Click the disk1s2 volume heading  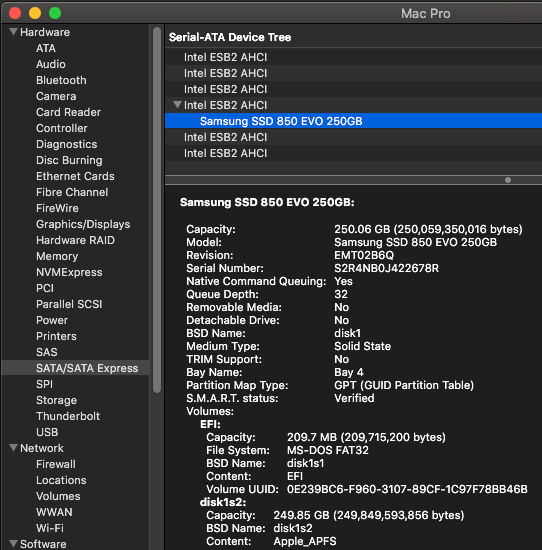[223, 502]
